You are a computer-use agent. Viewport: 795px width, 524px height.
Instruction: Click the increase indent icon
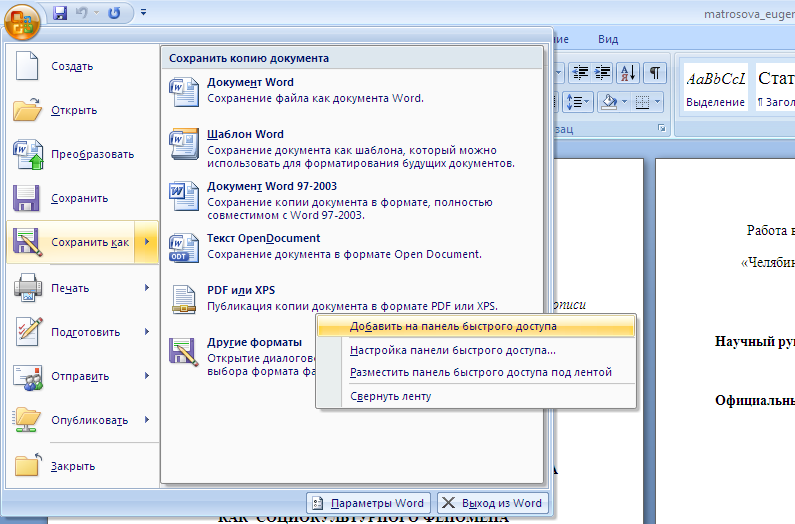click(603, 72)
